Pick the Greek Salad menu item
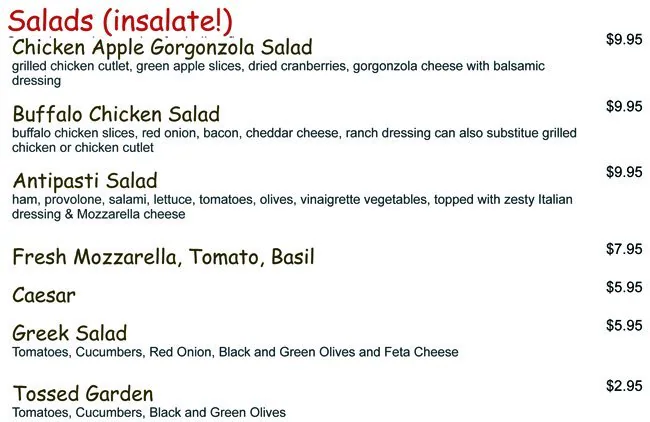 click(x=70, y=332)
